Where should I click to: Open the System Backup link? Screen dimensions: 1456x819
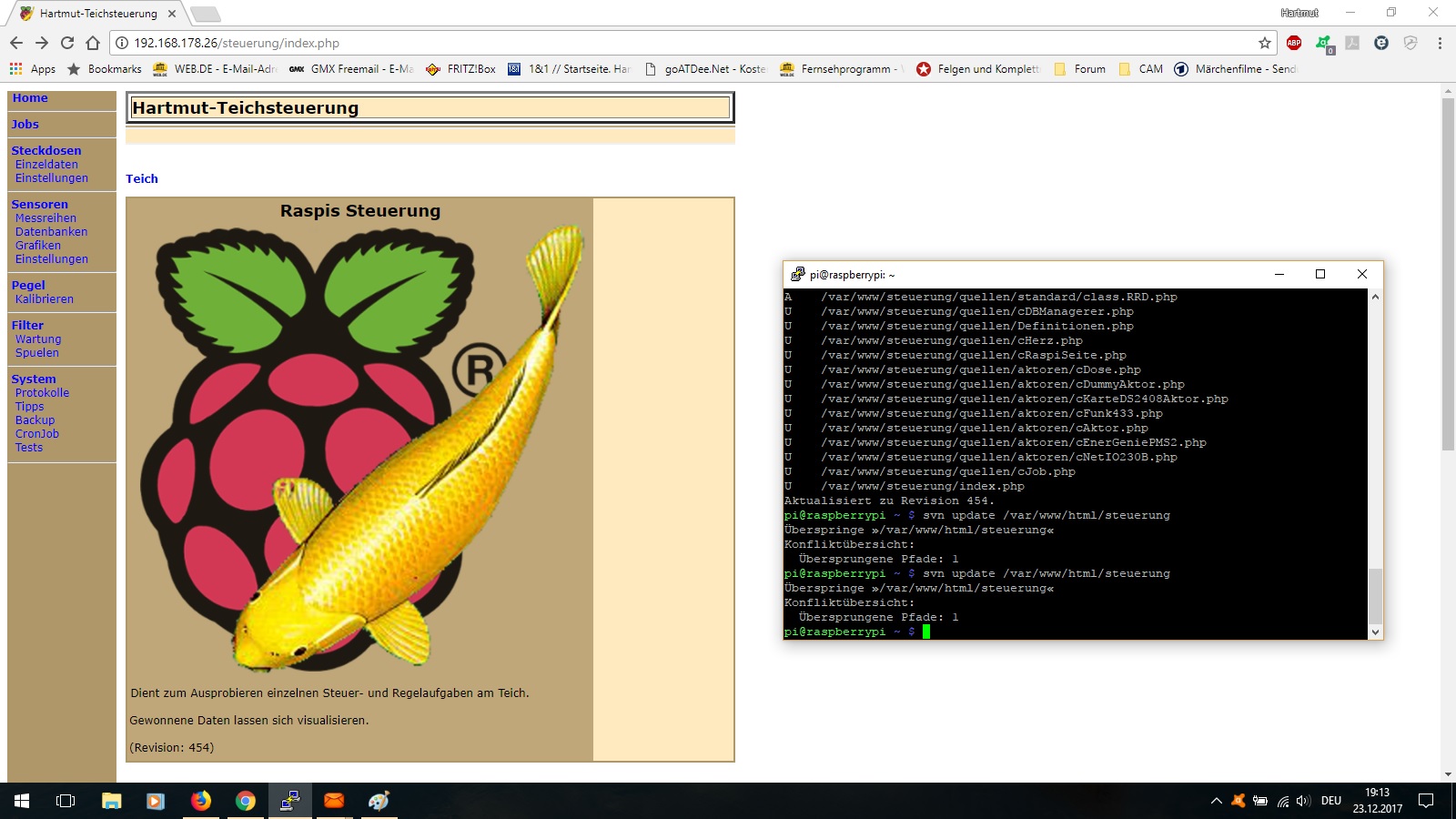[x=35, y=420]
